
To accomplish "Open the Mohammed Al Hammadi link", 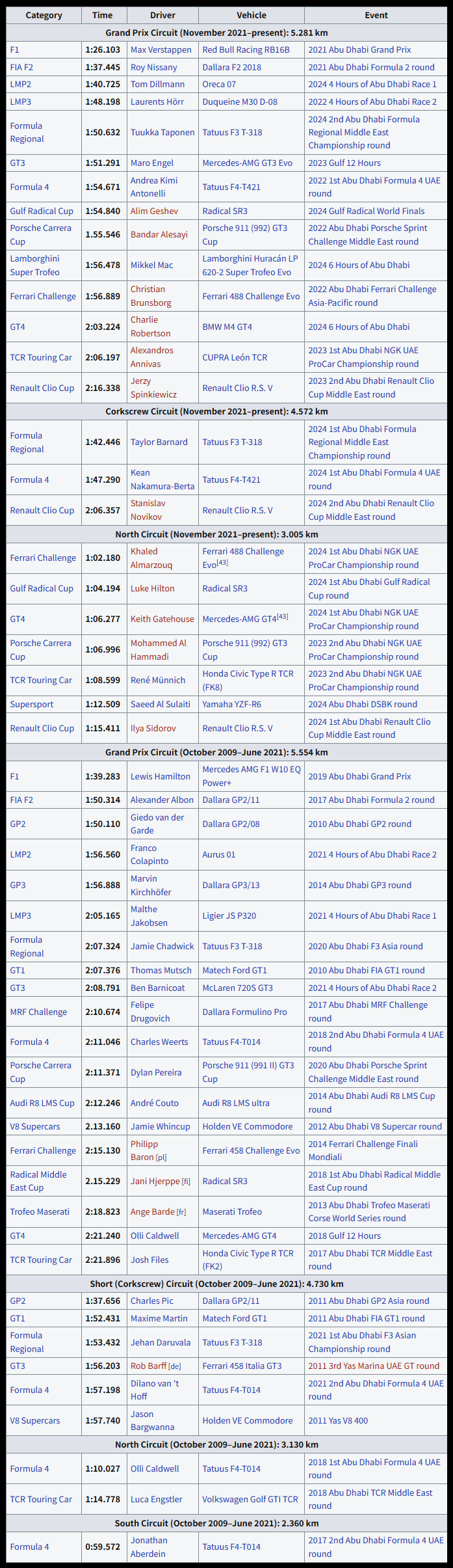I will coord(159,649).
